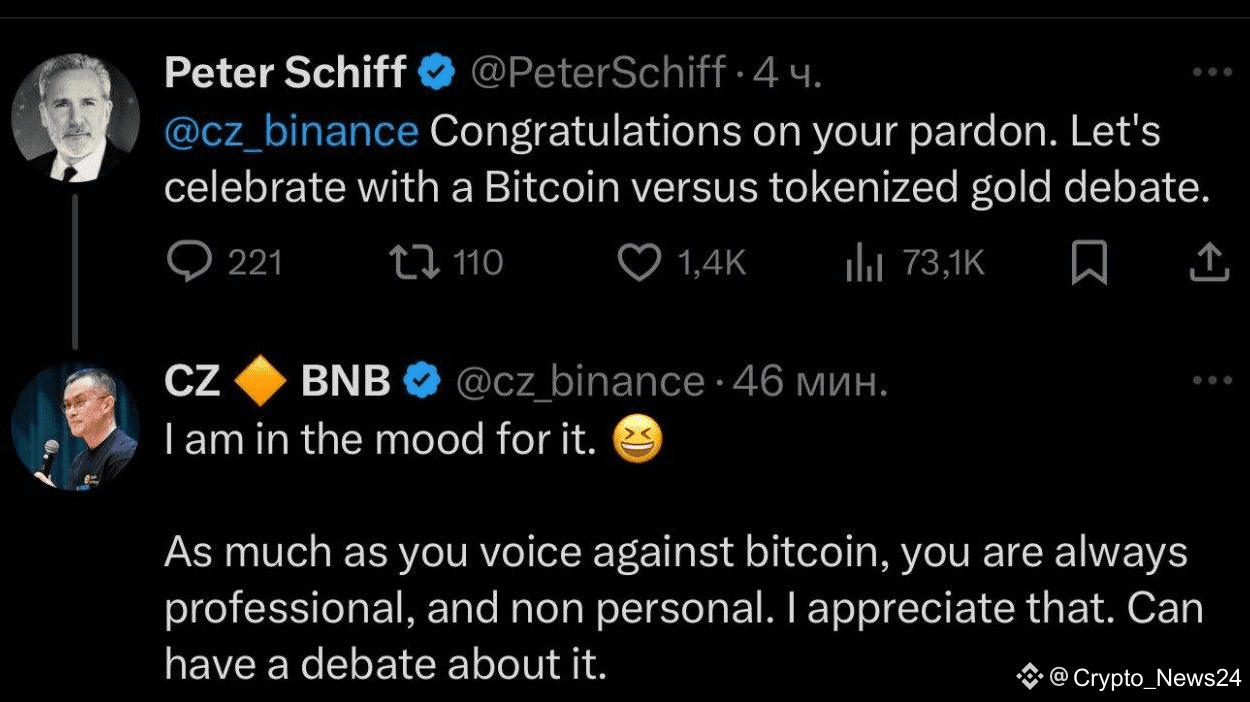The width and height of the screenshot is (1250, 702).
Task: Open CZ's reply text about debate
Action: (x=680, y=608)
